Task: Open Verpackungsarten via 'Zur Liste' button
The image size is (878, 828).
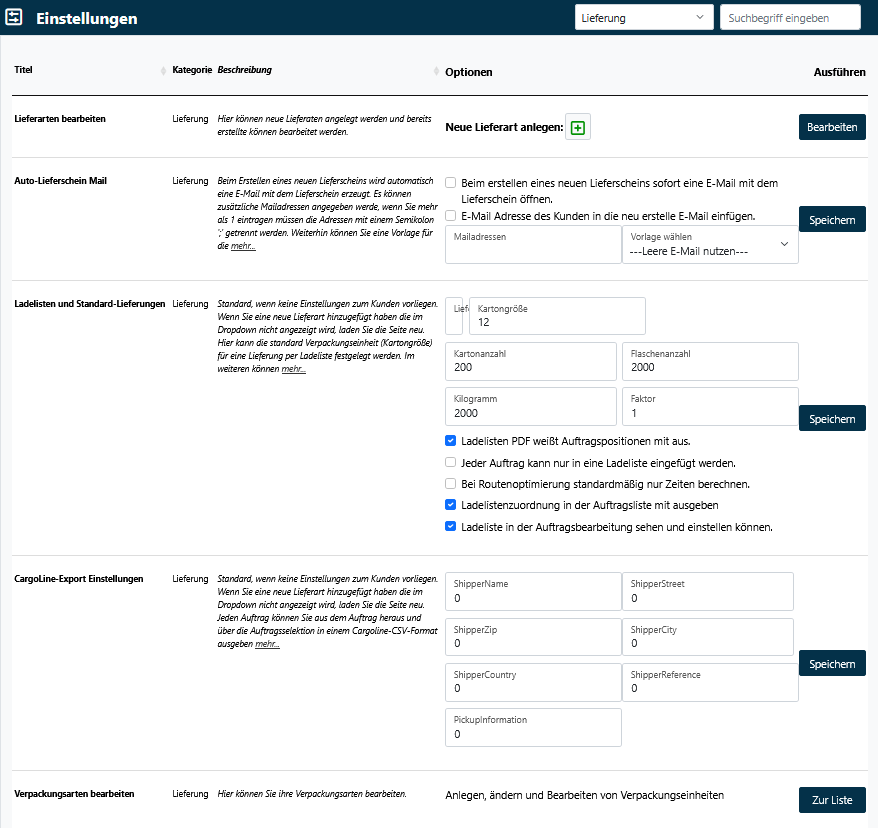Action: coord(831,800)
